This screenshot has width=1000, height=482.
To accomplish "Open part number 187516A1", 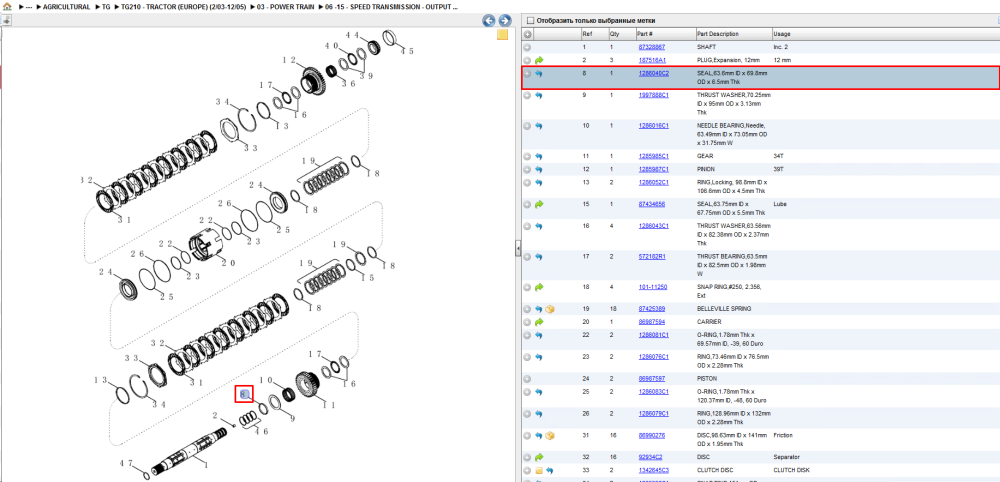I will (x=651, y=60).
